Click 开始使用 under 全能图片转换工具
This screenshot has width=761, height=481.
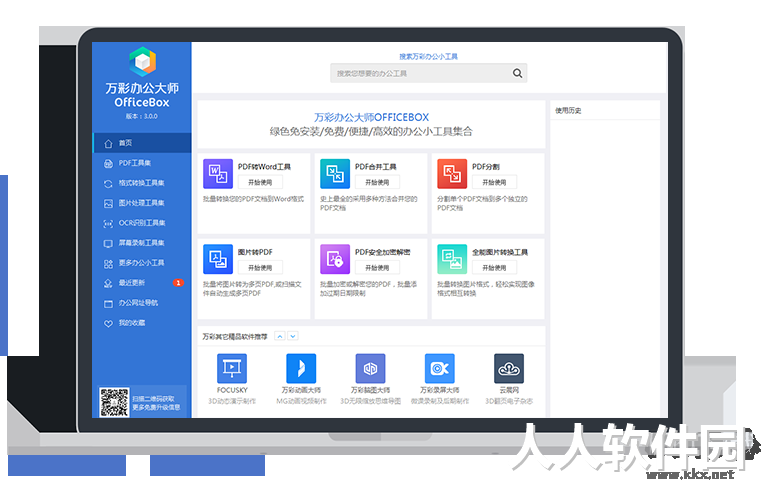click(494, 268)
